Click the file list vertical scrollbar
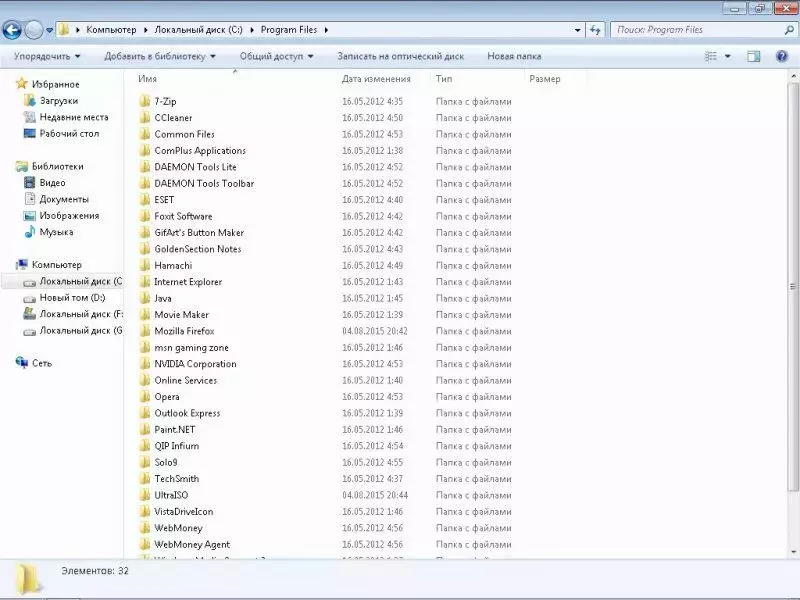This screenshot has width=800, height=600. [x=793, y=286]
